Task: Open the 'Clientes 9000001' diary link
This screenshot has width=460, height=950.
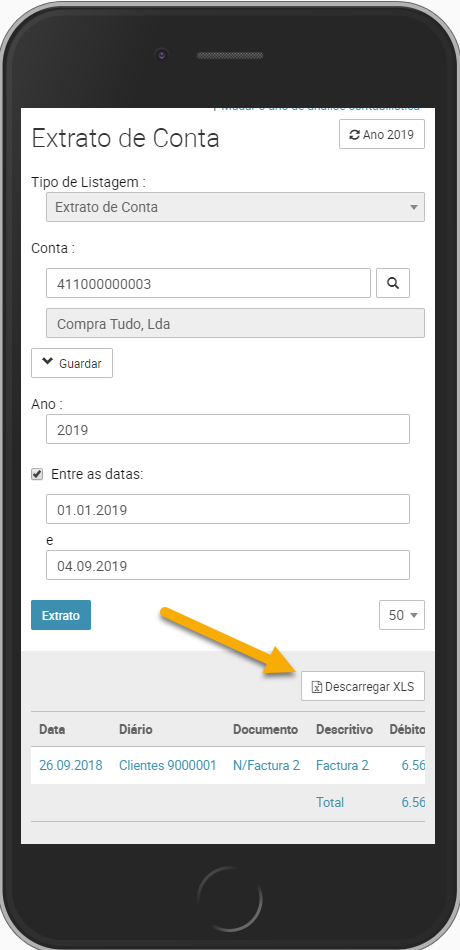Action: tap(167, 765)
